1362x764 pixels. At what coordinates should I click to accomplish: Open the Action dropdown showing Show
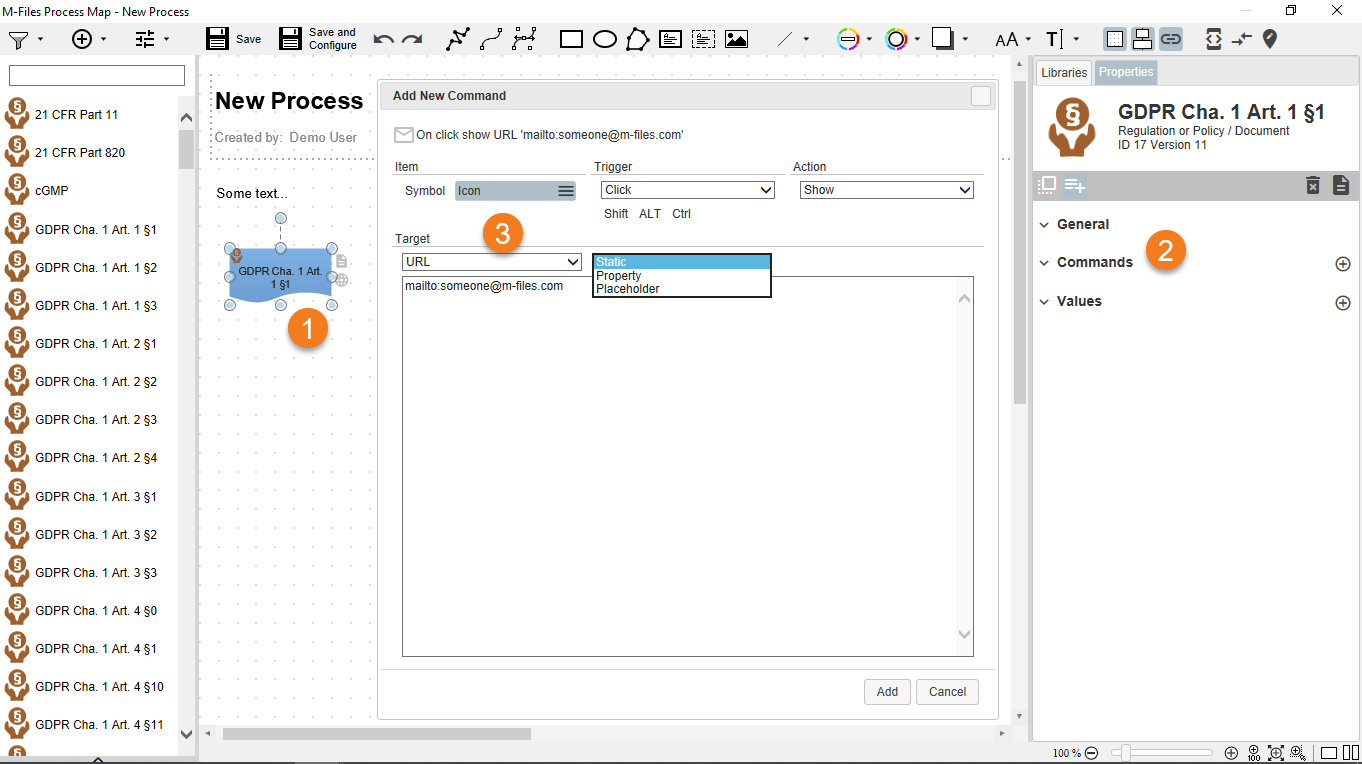tap(886, 190)
